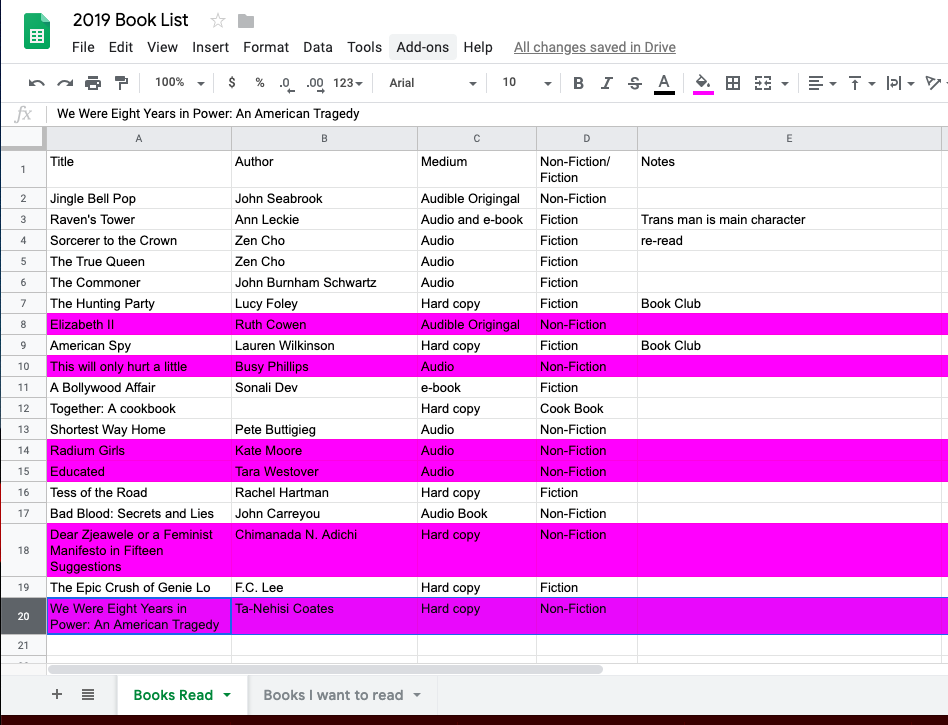The width and height of the screenshot is (948, 725).
Task: Select author cell Lauren Wilkinson
Action: point(324,345)
